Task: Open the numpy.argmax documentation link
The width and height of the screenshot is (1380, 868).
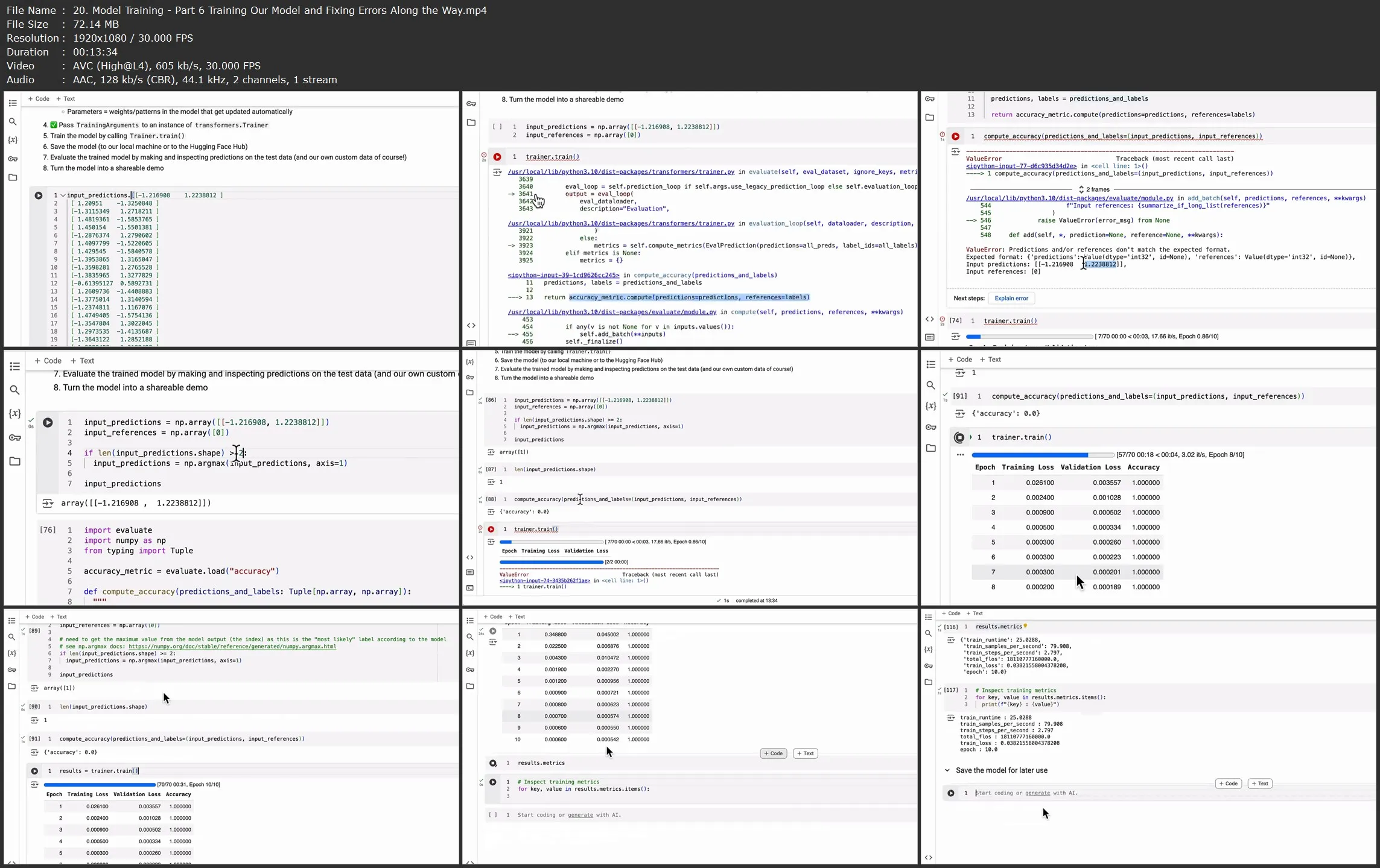Action: [232, 647]
